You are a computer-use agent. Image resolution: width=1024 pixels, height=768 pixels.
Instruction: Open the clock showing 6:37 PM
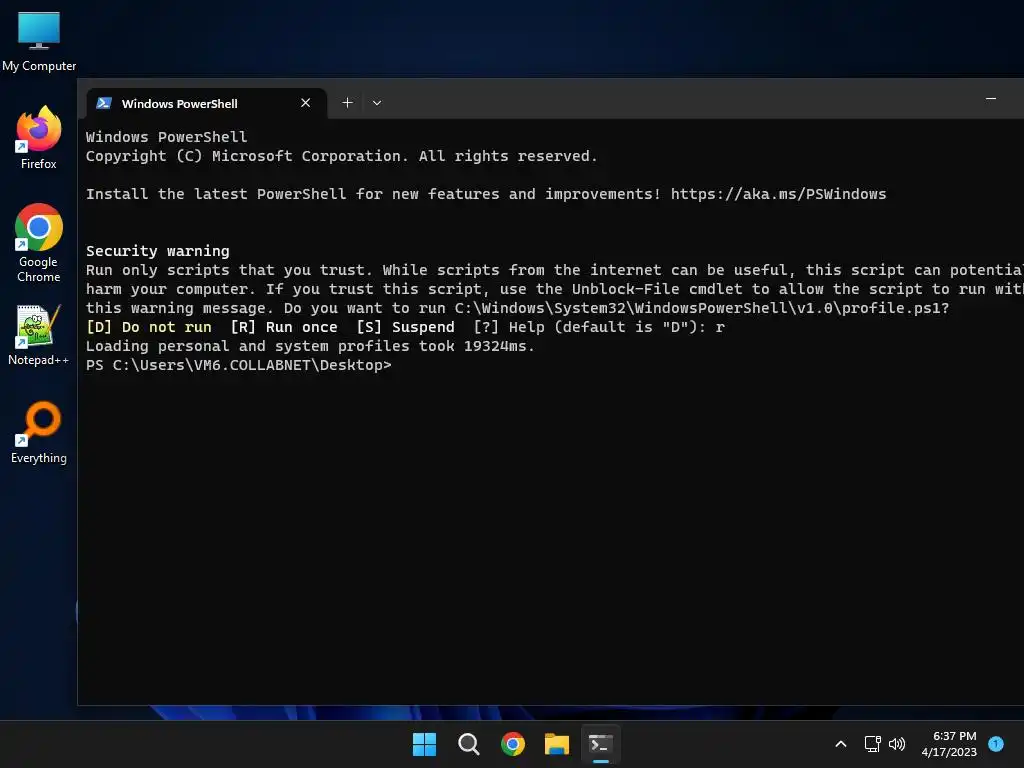point(949,744)
